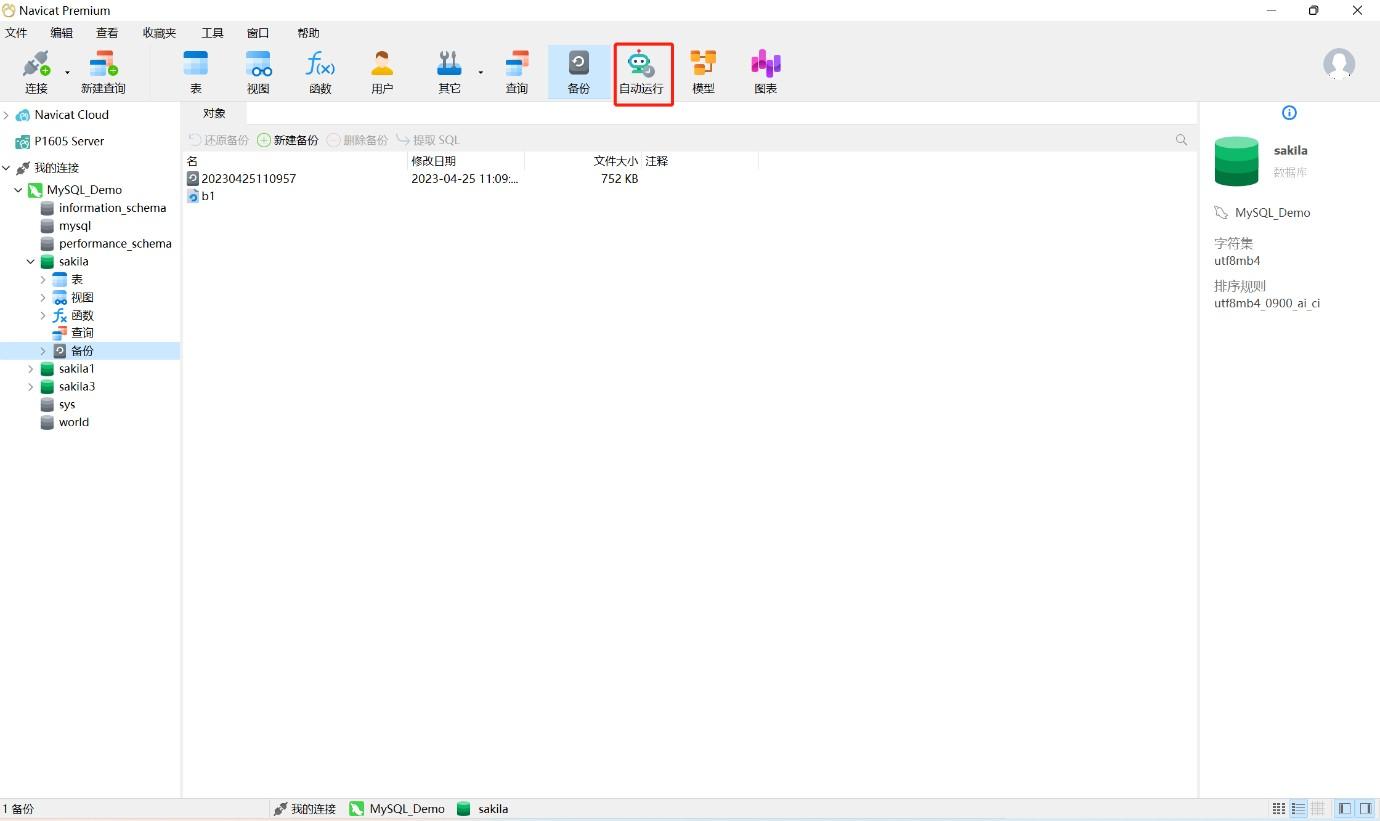This screenshot has width=1380, height=821.
Task: Expand the sakila1 database node
Action: tap(31, 369)
